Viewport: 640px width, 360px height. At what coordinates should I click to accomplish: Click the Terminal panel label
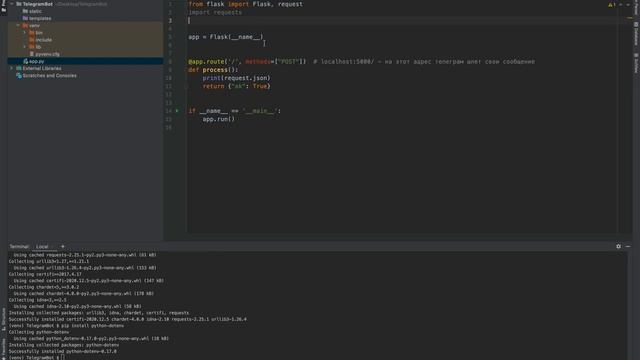[19, 247]
